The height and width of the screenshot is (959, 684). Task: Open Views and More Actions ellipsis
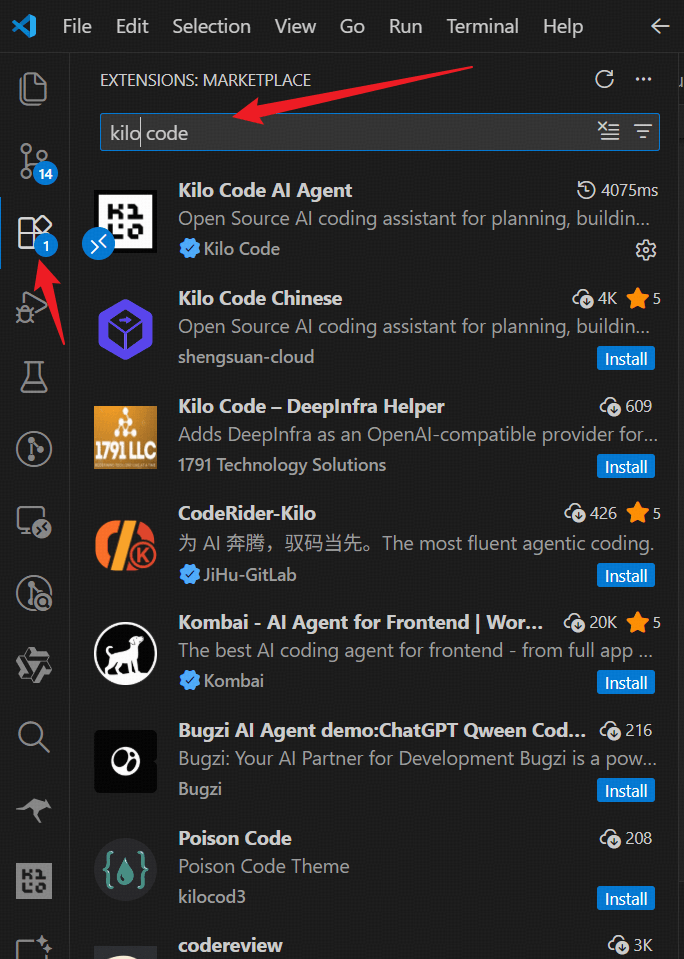643,80
